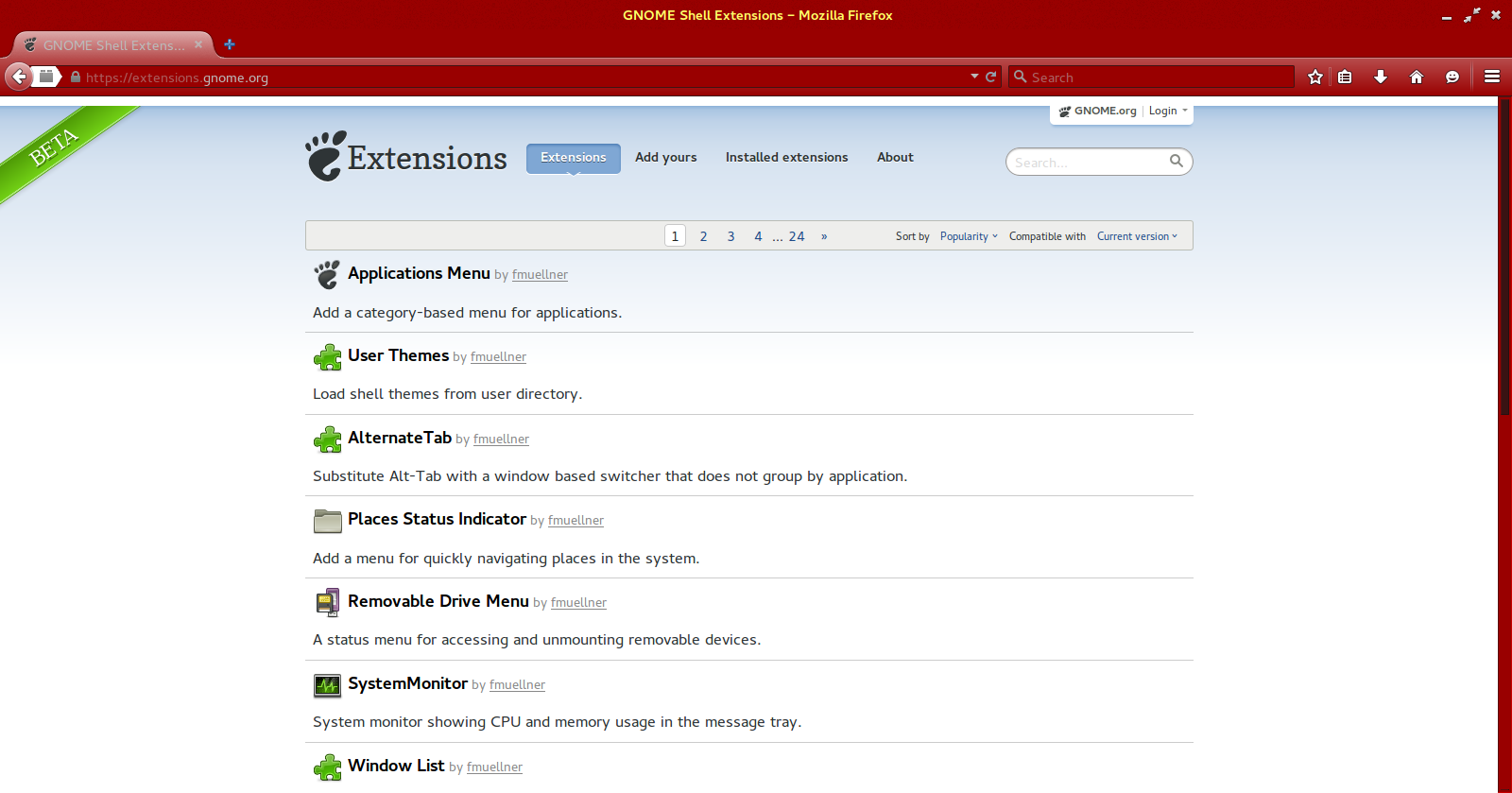
Task: Go to results page 2
Action: click(703, 236)
